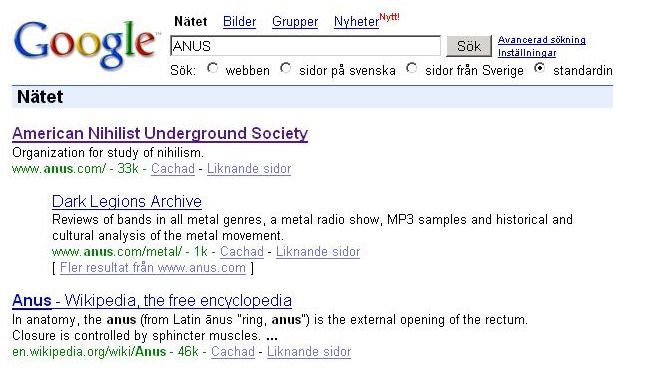
Task: Open Liknande sidor for Dark Legions Archive
Action: pyautogui.click(x=318, y=251)
